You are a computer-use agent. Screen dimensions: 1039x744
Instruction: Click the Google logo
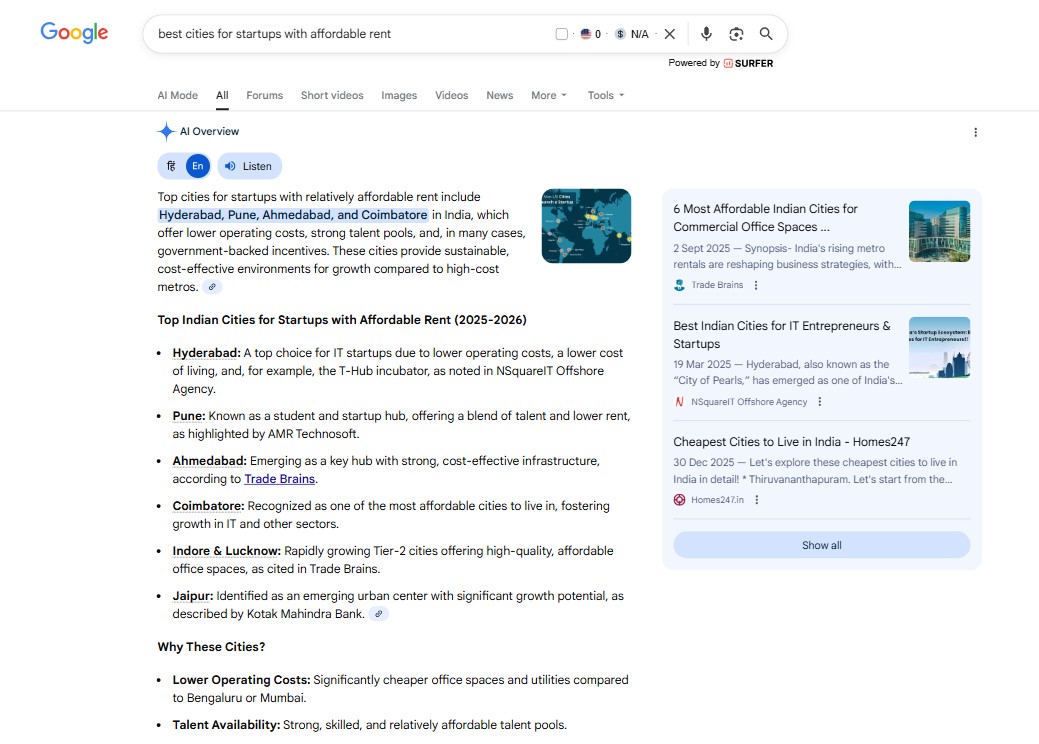[74, 32]
